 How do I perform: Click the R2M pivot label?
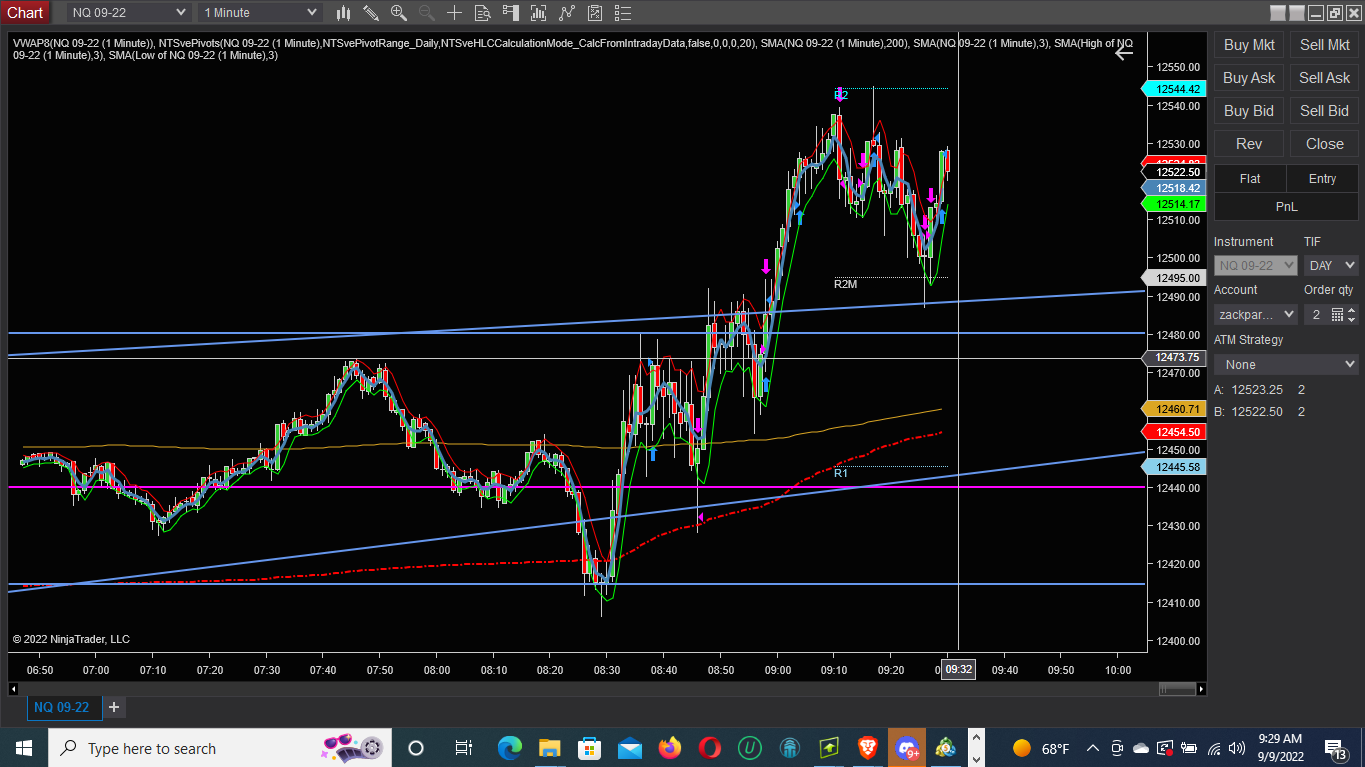click(845, 285)
